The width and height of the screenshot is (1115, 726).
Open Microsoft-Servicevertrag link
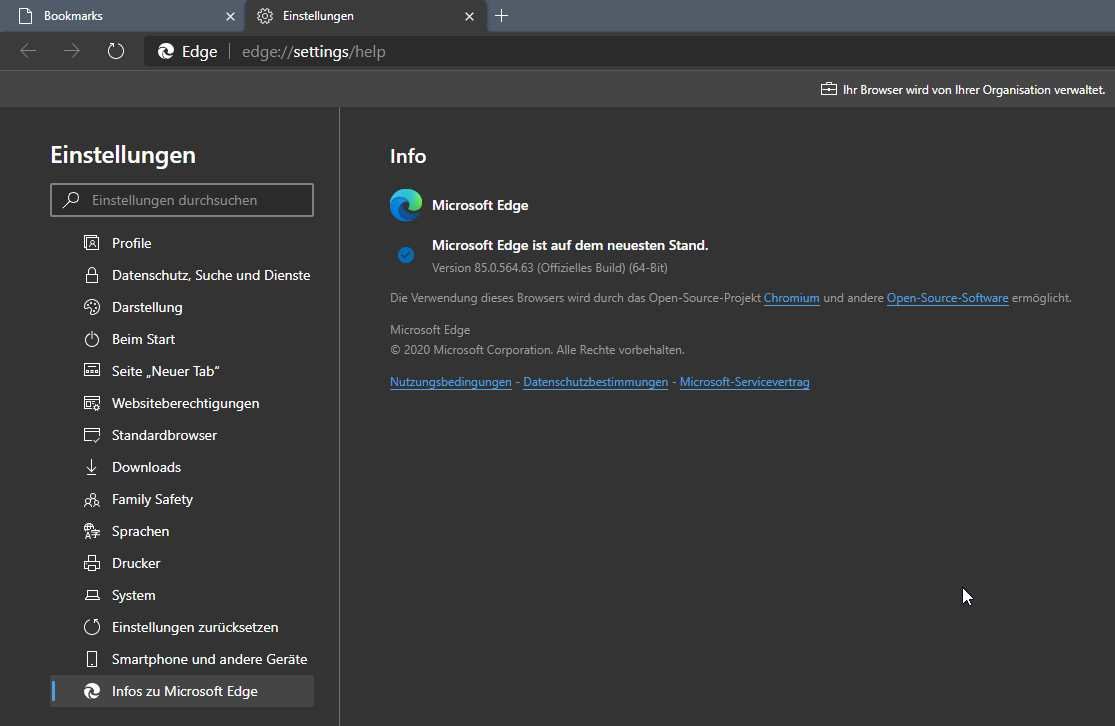(x=745, y=382)
